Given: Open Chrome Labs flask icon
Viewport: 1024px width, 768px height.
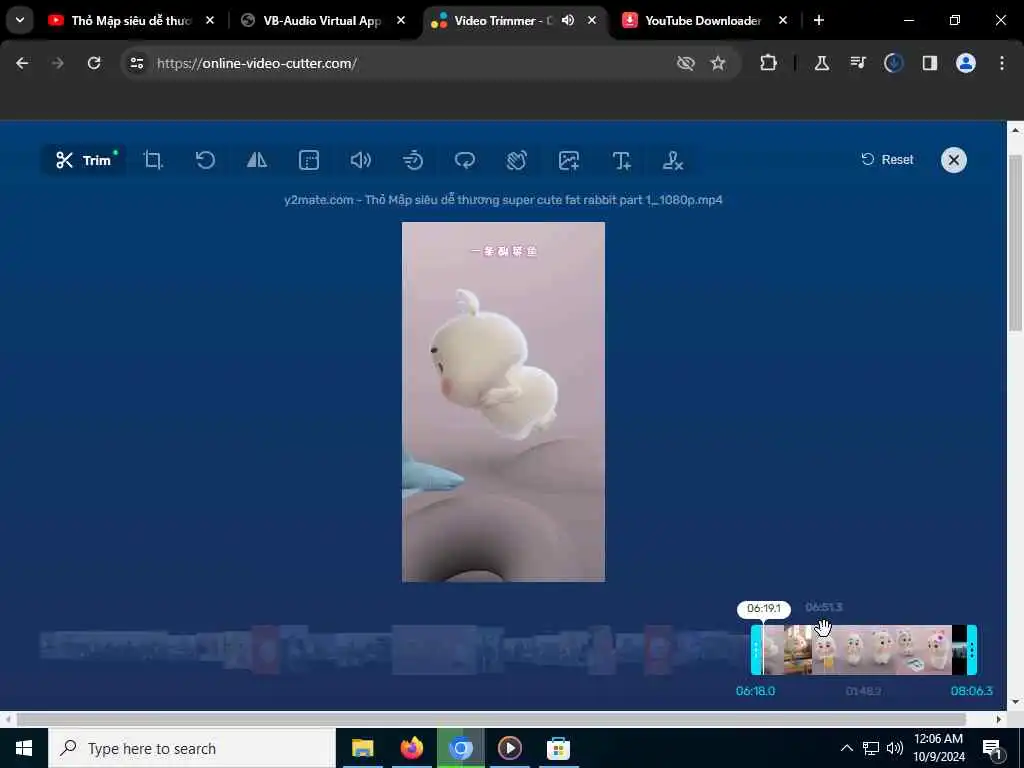Looking at the screenshot, I should [x=822, y=63].
